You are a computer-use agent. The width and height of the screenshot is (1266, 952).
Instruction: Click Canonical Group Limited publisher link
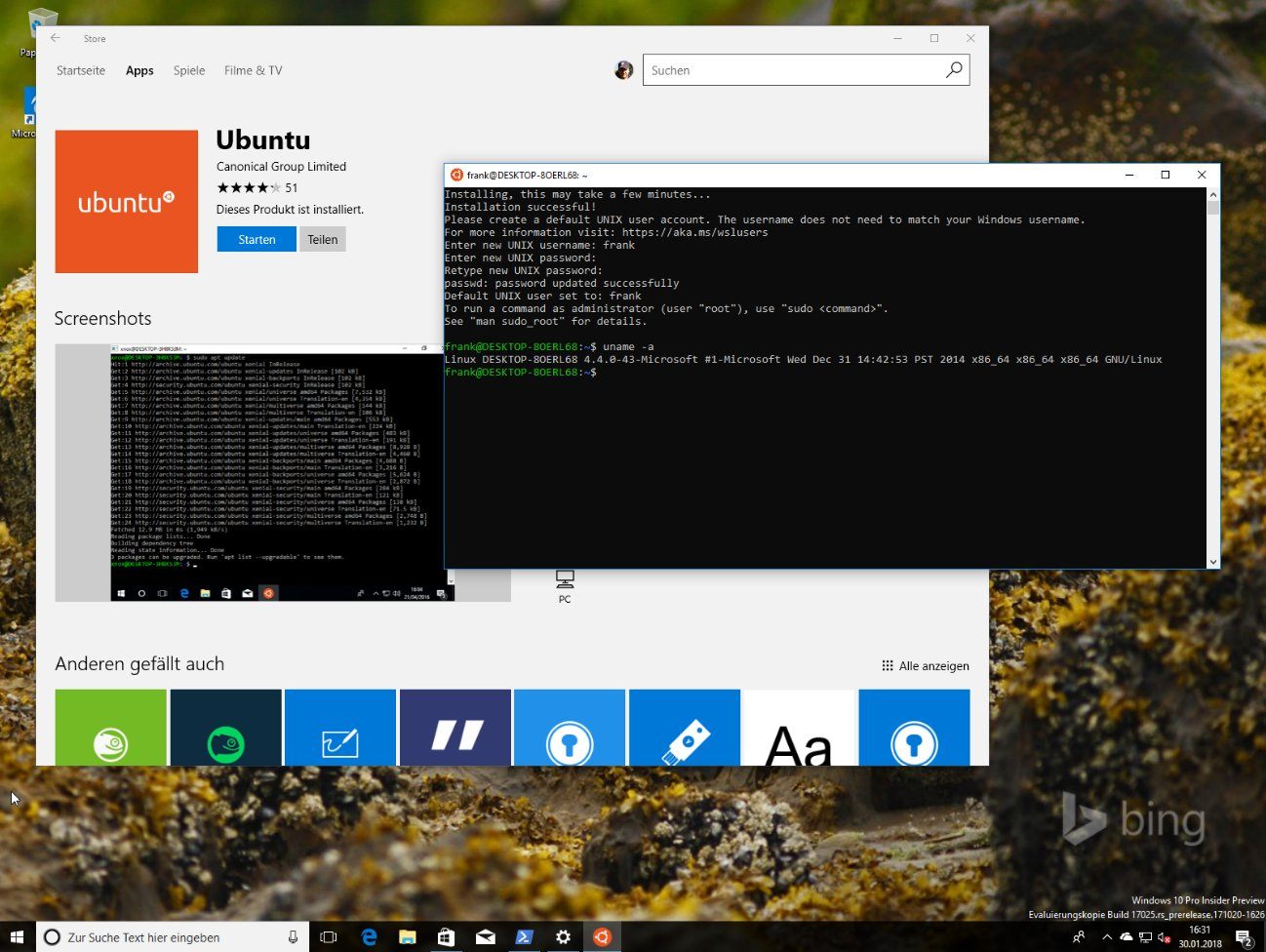click(x=281, y=167)
